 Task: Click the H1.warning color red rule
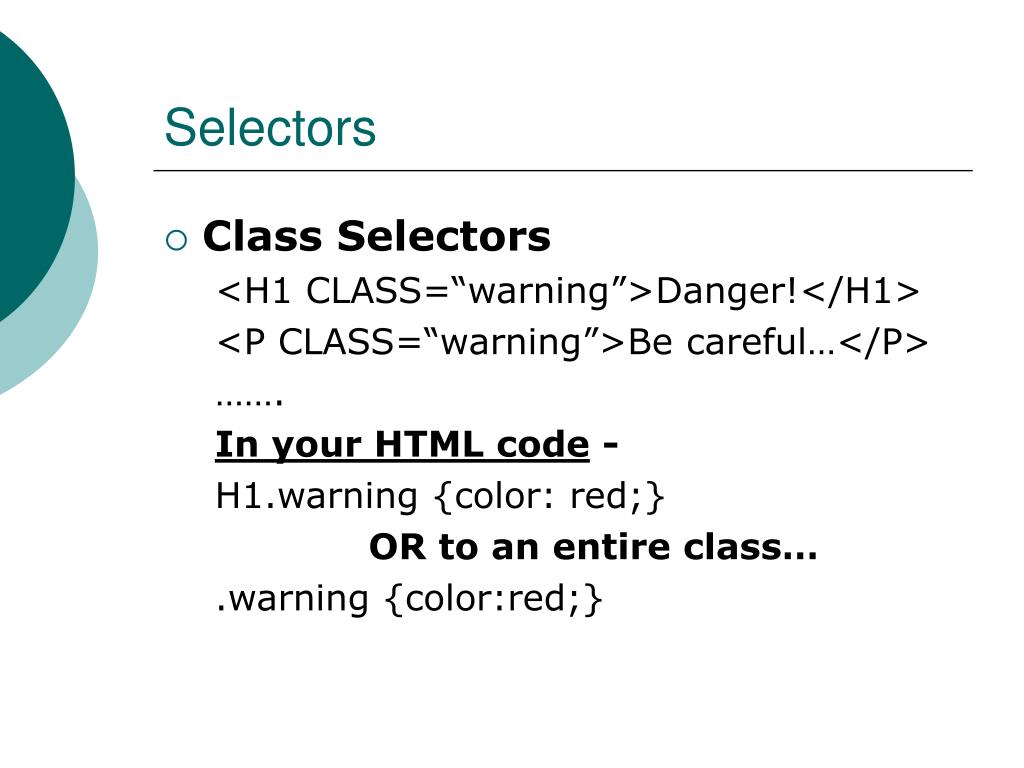point(440,496)
